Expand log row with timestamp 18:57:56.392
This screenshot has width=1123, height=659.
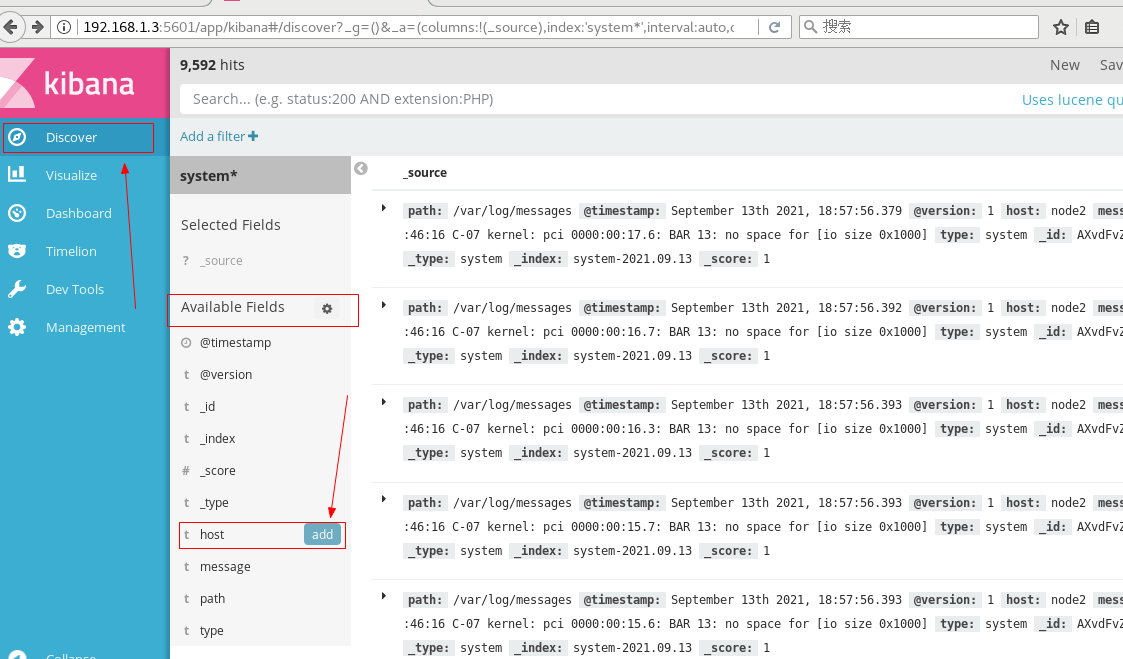click(384, 305)
